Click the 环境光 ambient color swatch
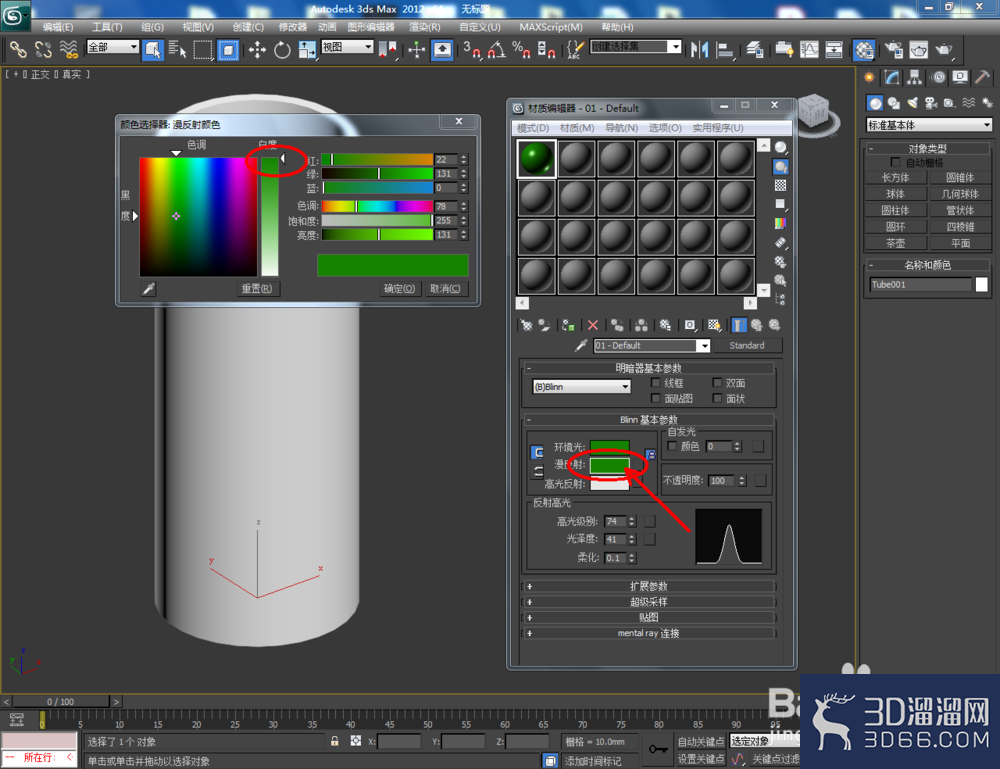Viewport: 1000px width, 769px height. point(610,447)
